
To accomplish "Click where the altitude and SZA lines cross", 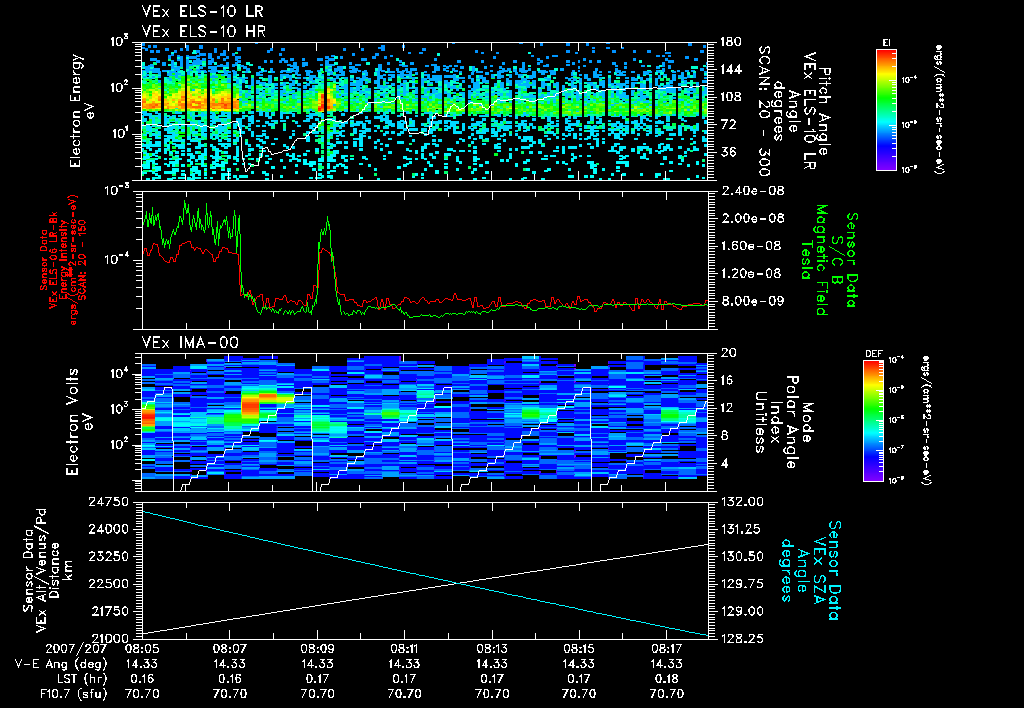I will point(460,583).
